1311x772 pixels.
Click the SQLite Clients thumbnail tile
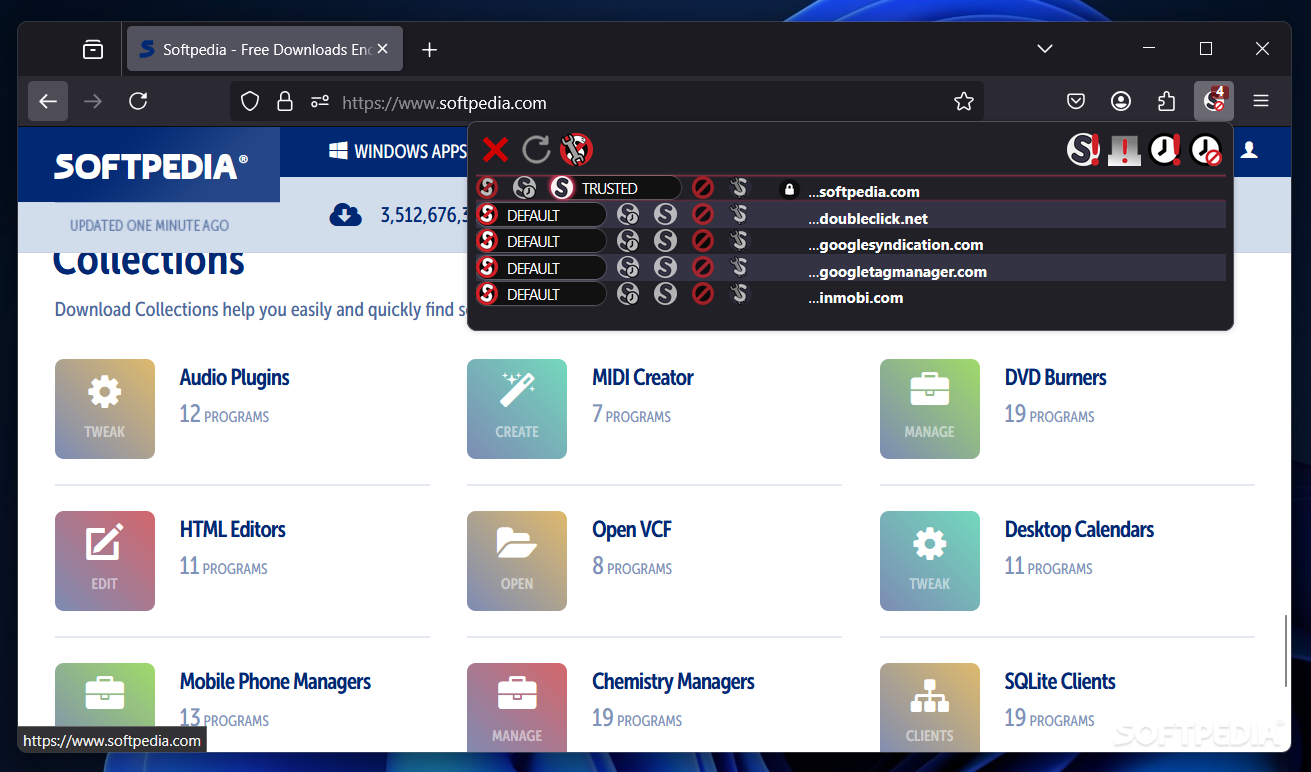point(930,707)
